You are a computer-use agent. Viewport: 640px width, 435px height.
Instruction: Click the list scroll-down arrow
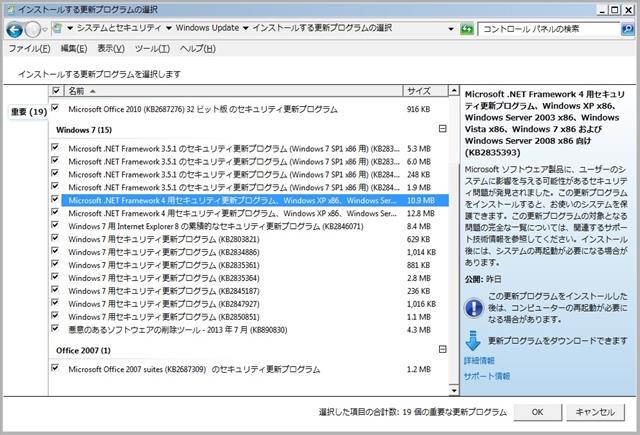pyautogui.click(x=454, y=391)
